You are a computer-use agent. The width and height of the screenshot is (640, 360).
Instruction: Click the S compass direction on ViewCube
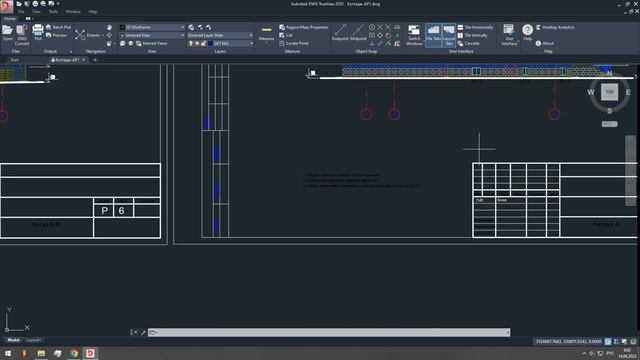point(609,111)
